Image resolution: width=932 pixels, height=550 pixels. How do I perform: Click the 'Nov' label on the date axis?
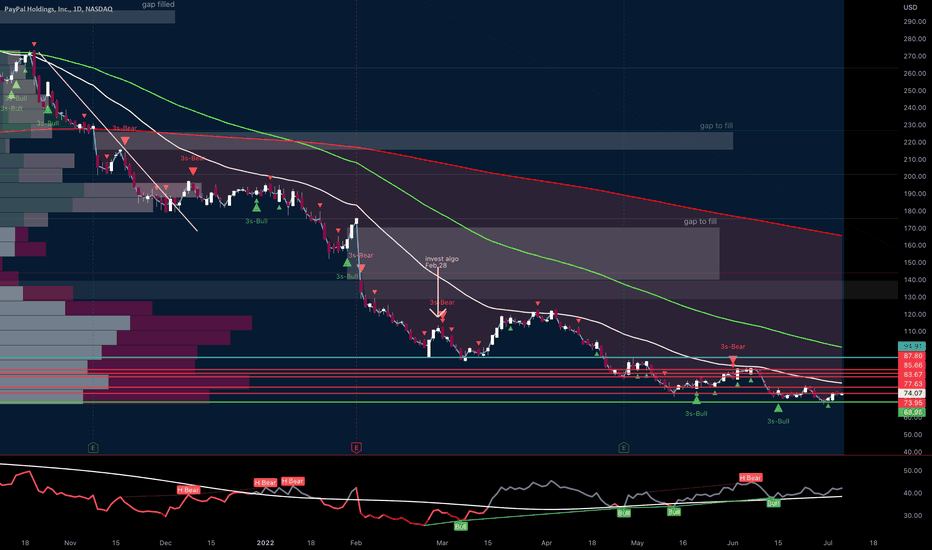(70, 543)
